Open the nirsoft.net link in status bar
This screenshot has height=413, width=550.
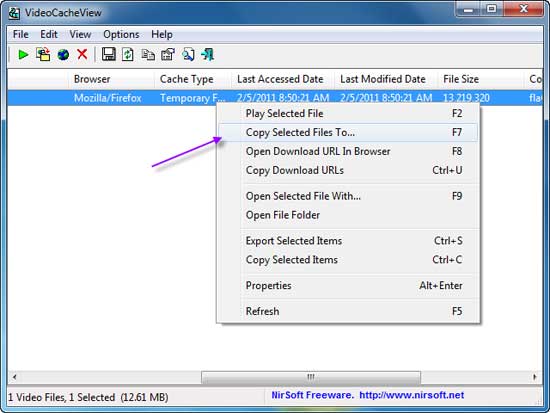(x=411, y=395)
